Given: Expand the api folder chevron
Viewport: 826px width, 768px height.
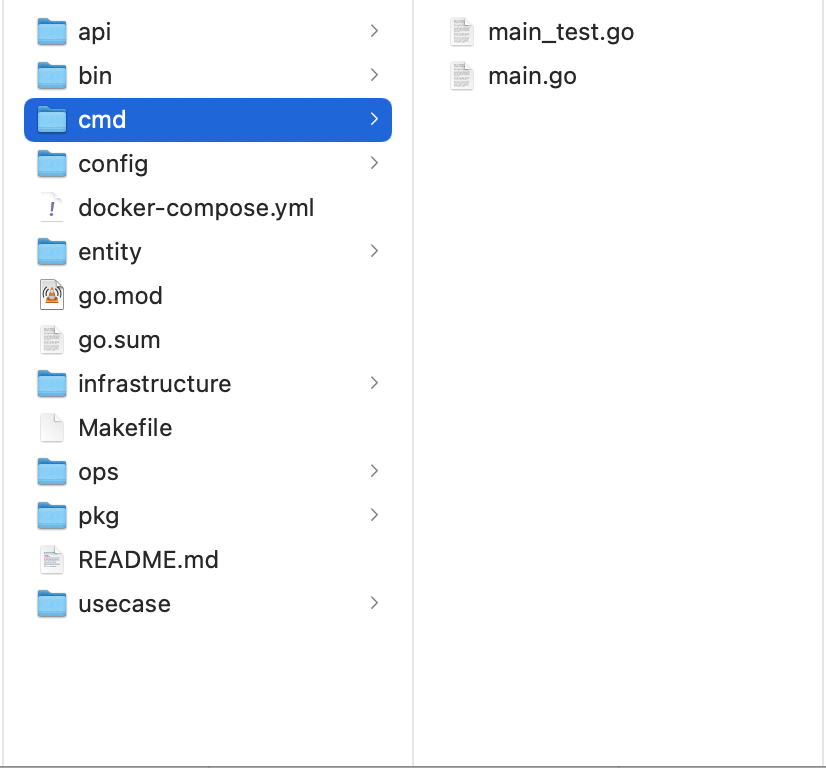Looking at the screenshot, I should (x=374, y=32).
